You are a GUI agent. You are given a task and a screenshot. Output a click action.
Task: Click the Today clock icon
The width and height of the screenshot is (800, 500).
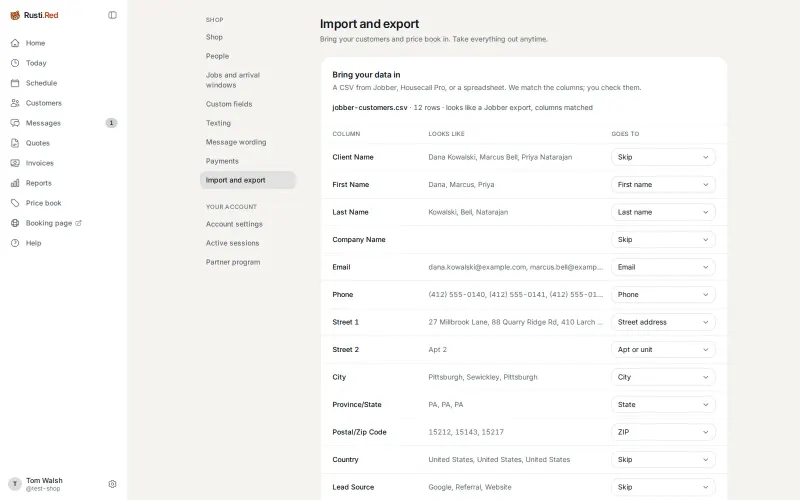(15, 63)
